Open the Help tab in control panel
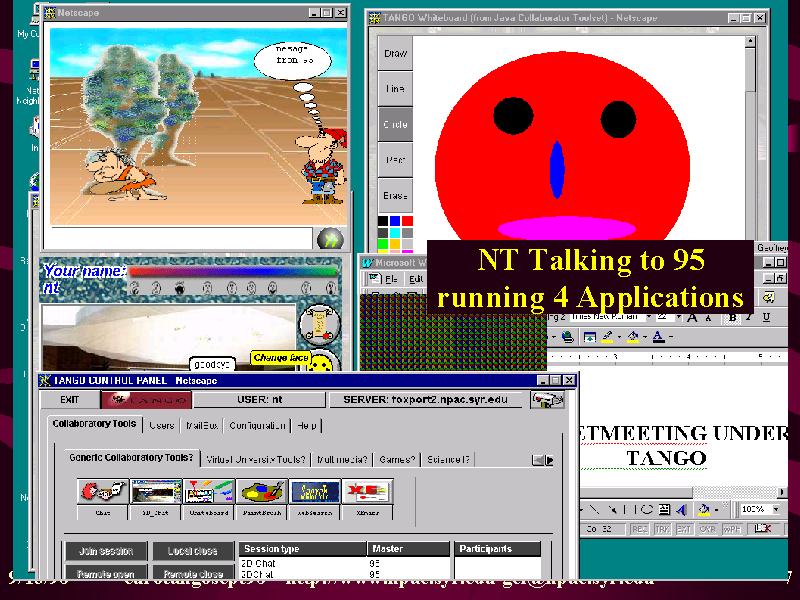Image resolution: width=800 pixels, height=600 pixels. pyautogui.click(x=307, y=425)
